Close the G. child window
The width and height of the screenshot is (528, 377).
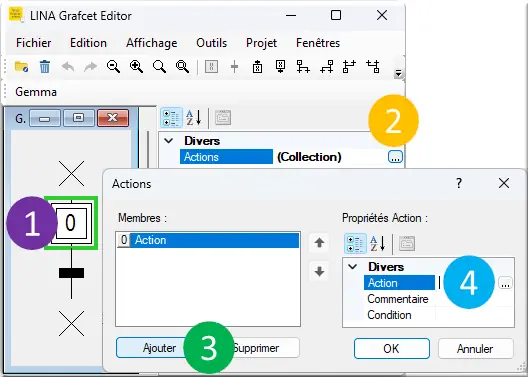coord(113,118)
